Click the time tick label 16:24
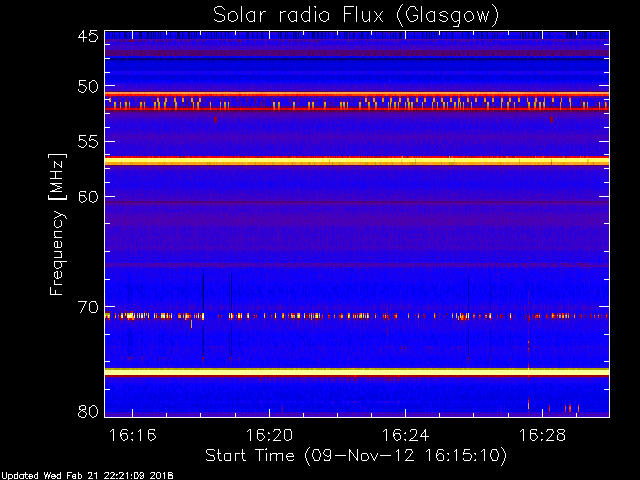 (405, 435)
